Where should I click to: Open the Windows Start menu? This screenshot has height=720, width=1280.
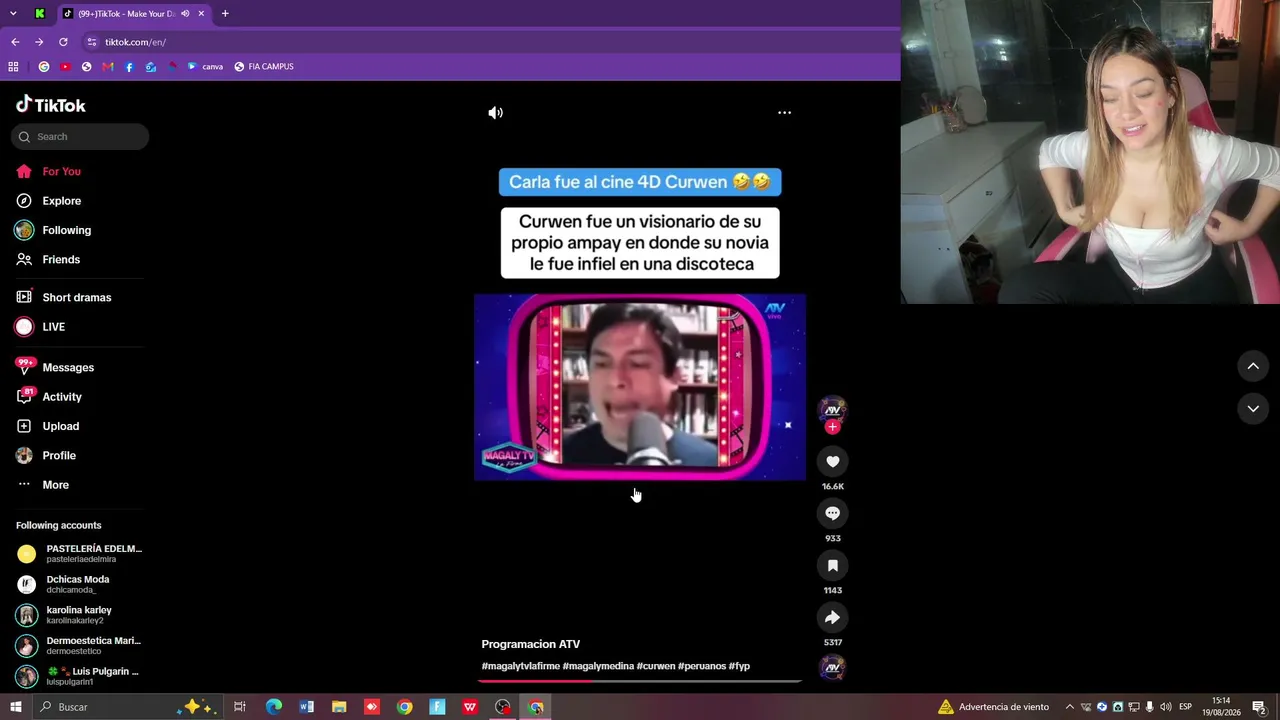(15, 707)
